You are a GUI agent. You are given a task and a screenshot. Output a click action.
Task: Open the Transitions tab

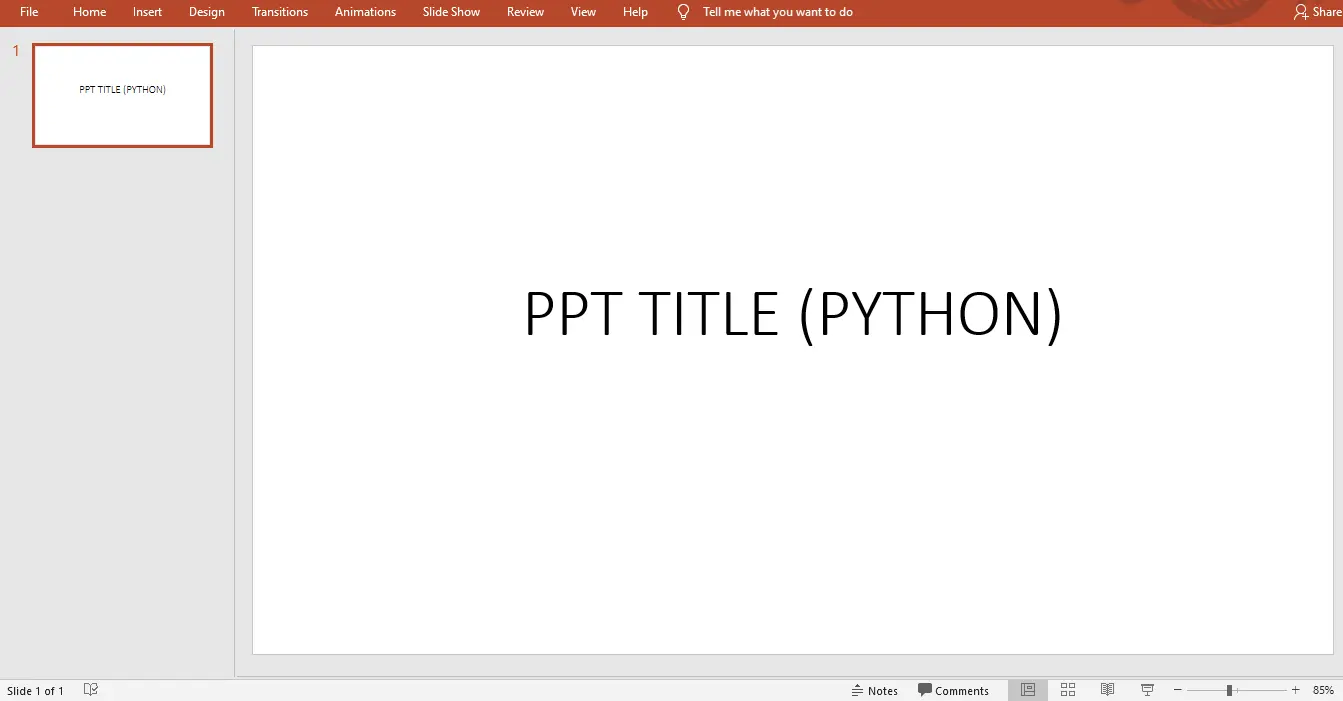click(x=280, y=12)
